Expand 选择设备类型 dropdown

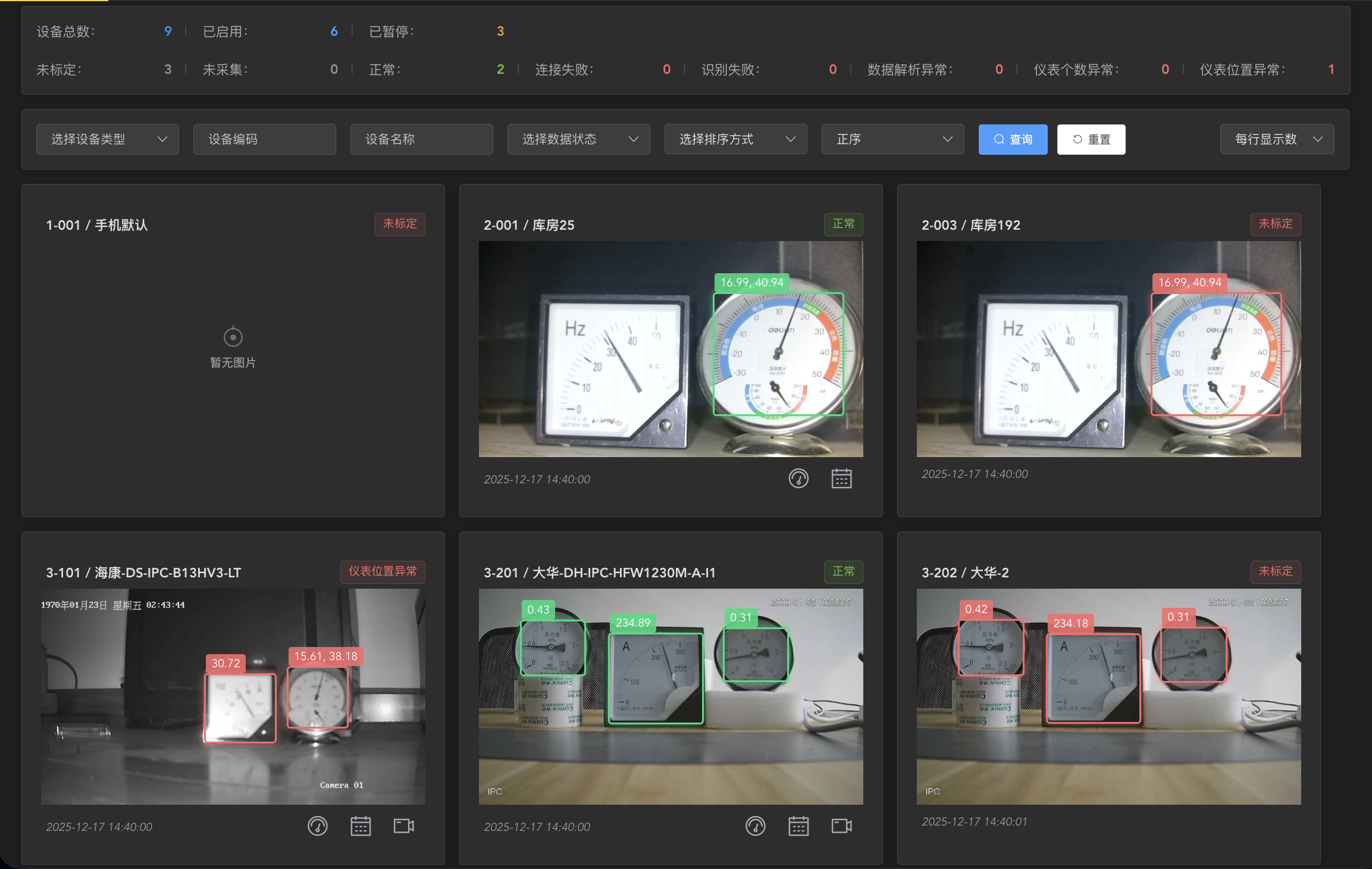tap(108, 139)
